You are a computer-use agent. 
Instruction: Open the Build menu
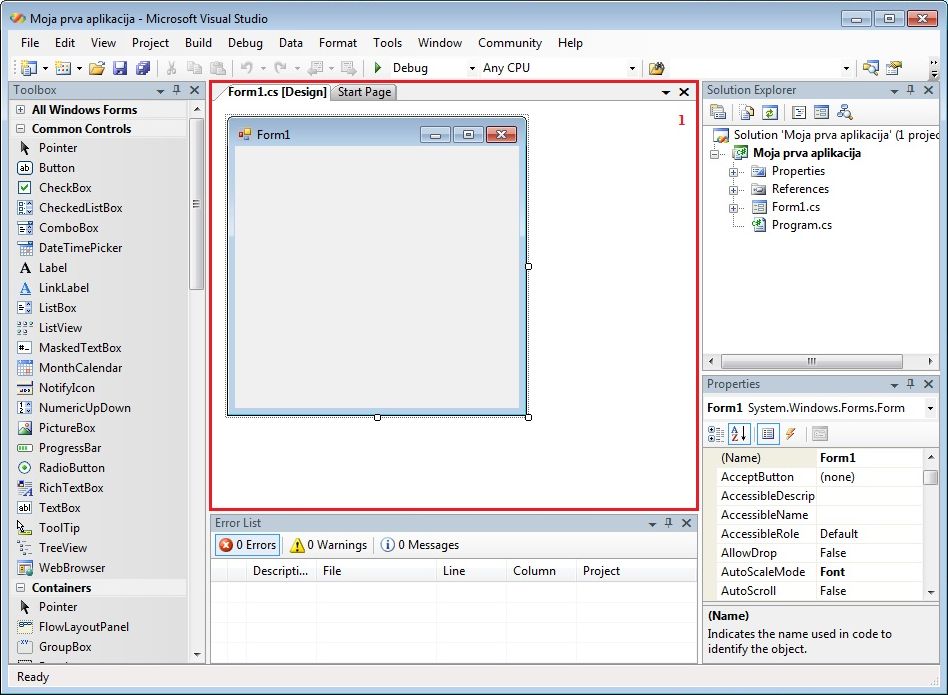tap(198, 43)
